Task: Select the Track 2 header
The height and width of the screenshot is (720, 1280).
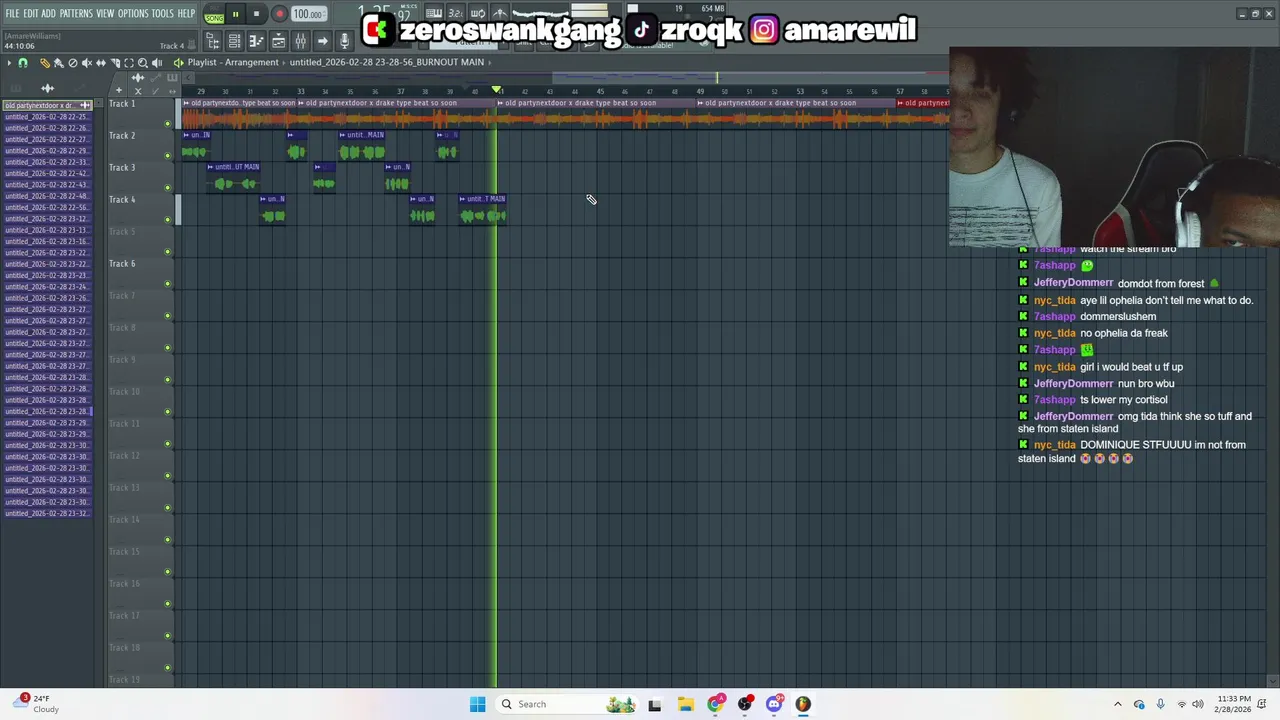Action: [140, 145]
